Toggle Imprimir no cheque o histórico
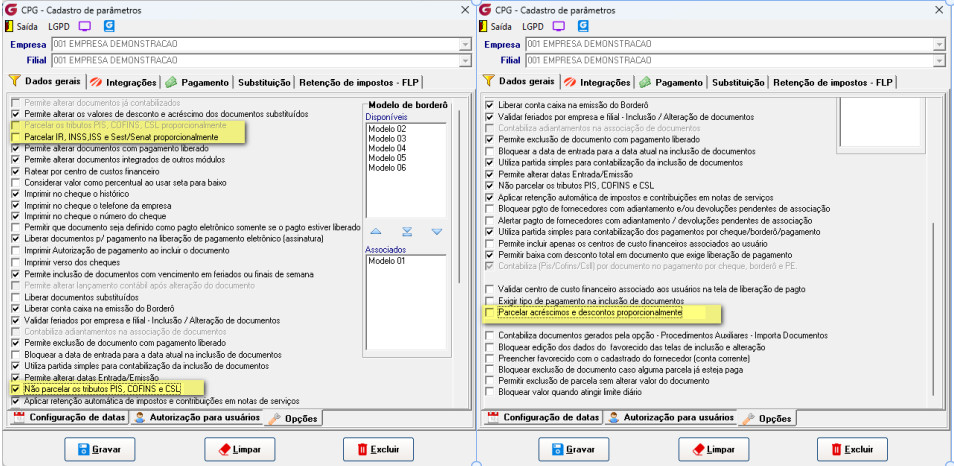The image size is (954, 466). pyautogui.click(x=16, y=194)
